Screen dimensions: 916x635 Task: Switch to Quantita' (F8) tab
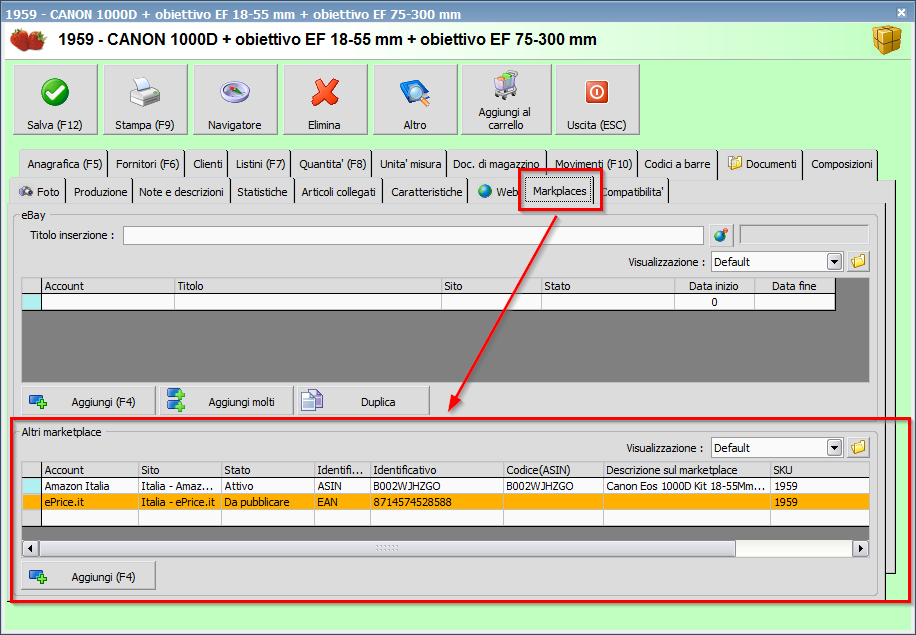pyautogui.click(x=332, y=164)
